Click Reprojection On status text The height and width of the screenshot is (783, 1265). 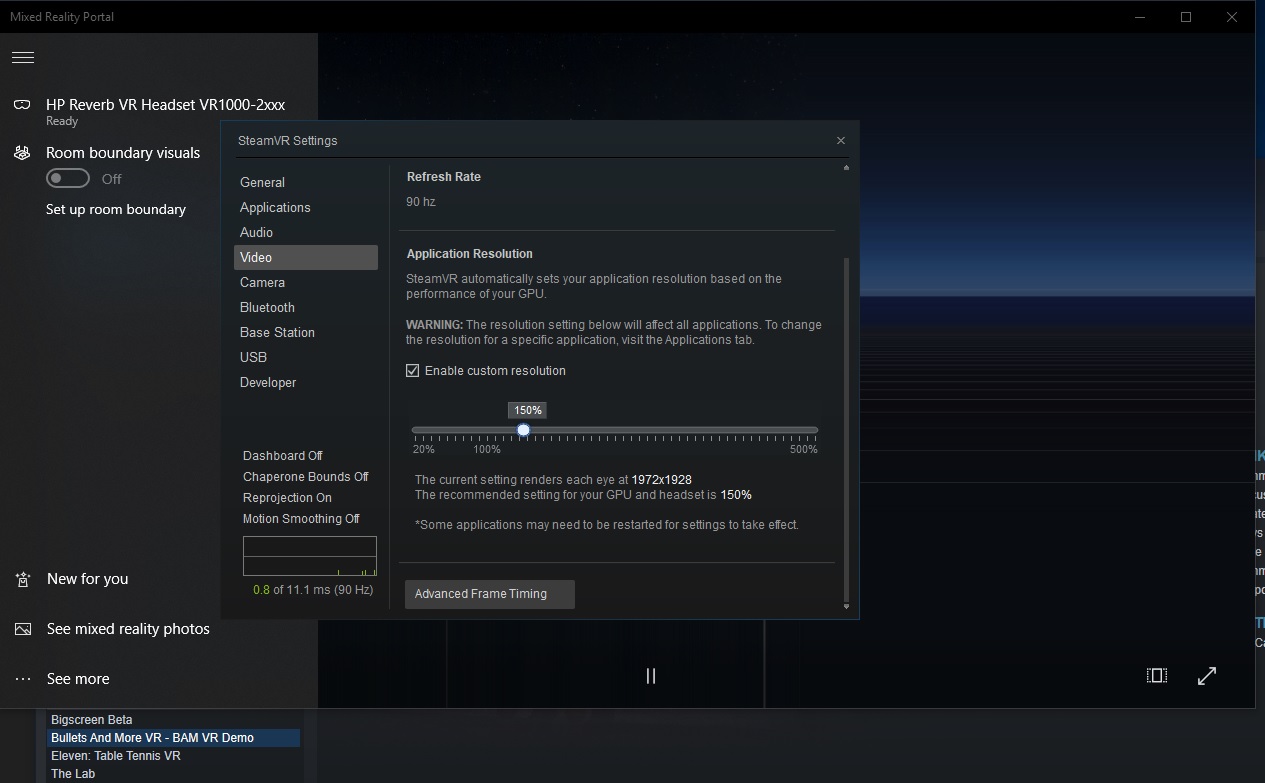pos(287,497)
